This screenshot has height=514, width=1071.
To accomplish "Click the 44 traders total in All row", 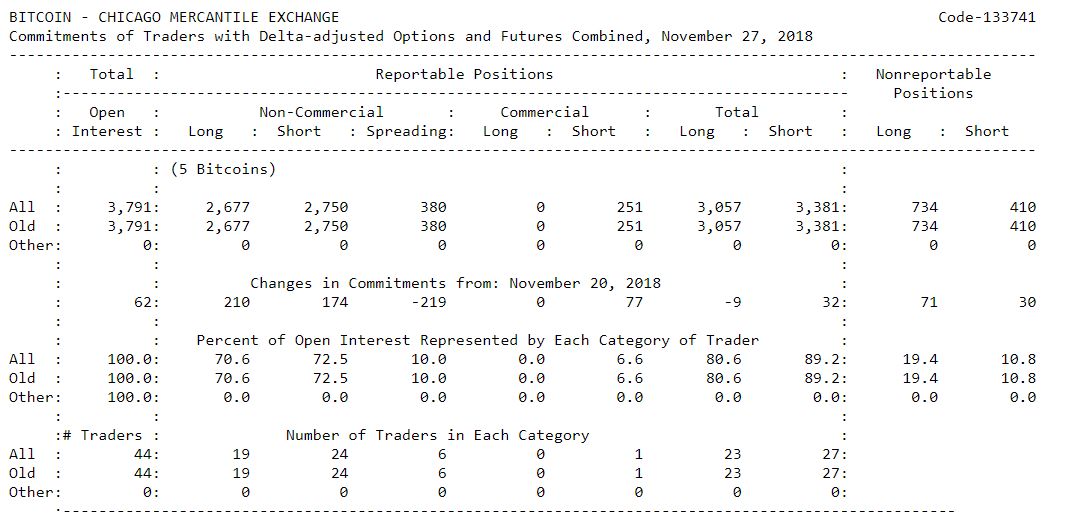I will (x=145, y=454).
